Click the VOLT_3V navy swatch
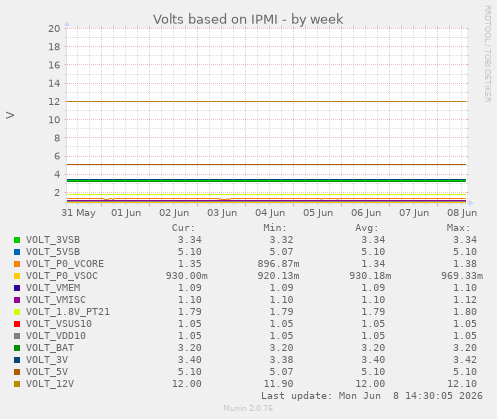This screenshot has height=419, width=497. (x=17, y=360)
